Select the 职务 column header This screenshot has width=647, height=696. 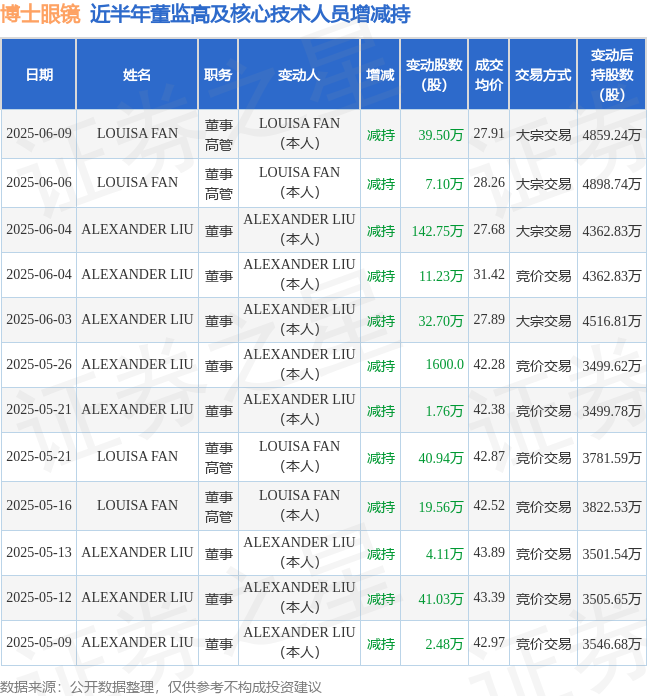218,75
